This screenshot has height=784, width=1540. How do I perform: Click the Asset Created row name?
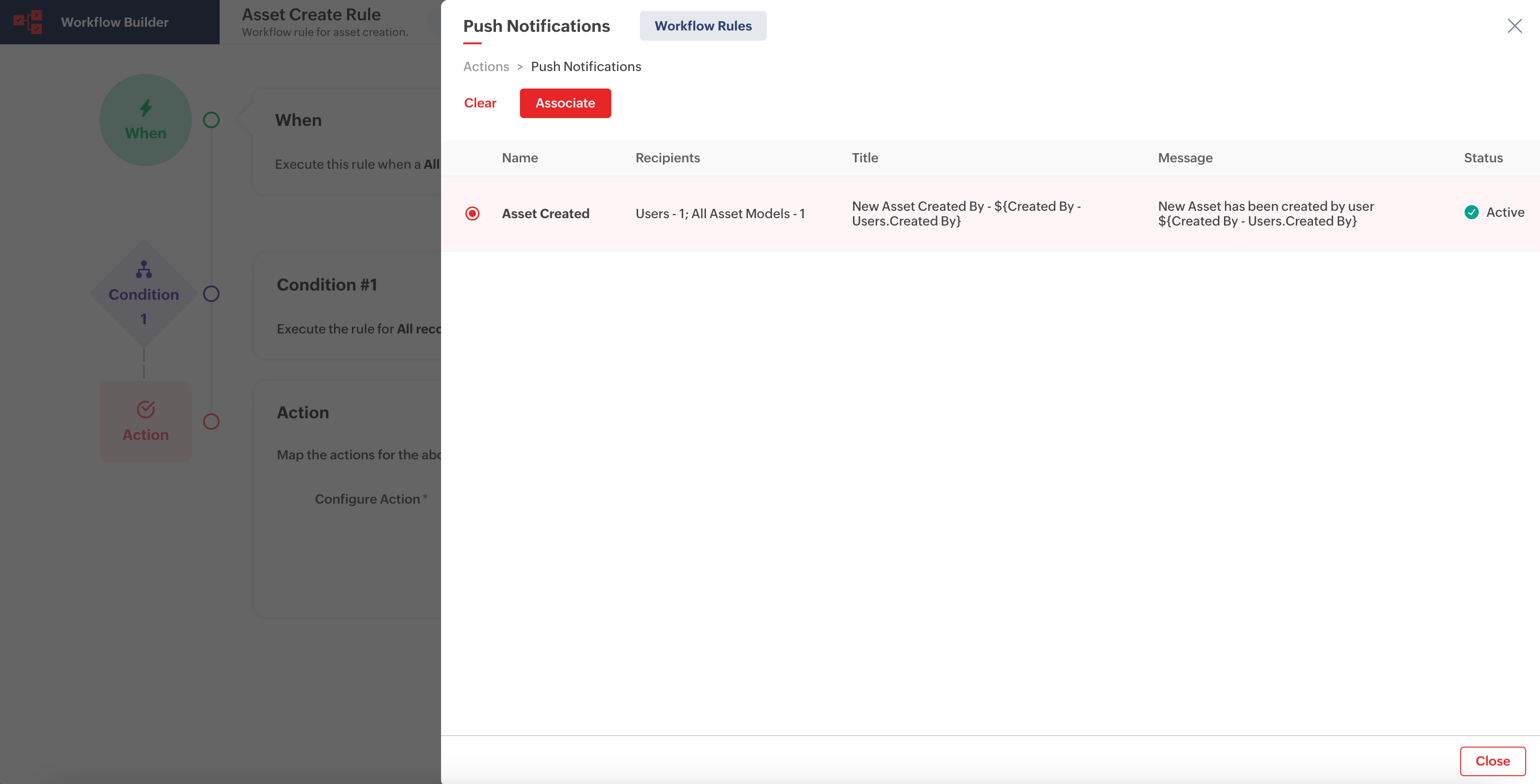coord(545,214)
